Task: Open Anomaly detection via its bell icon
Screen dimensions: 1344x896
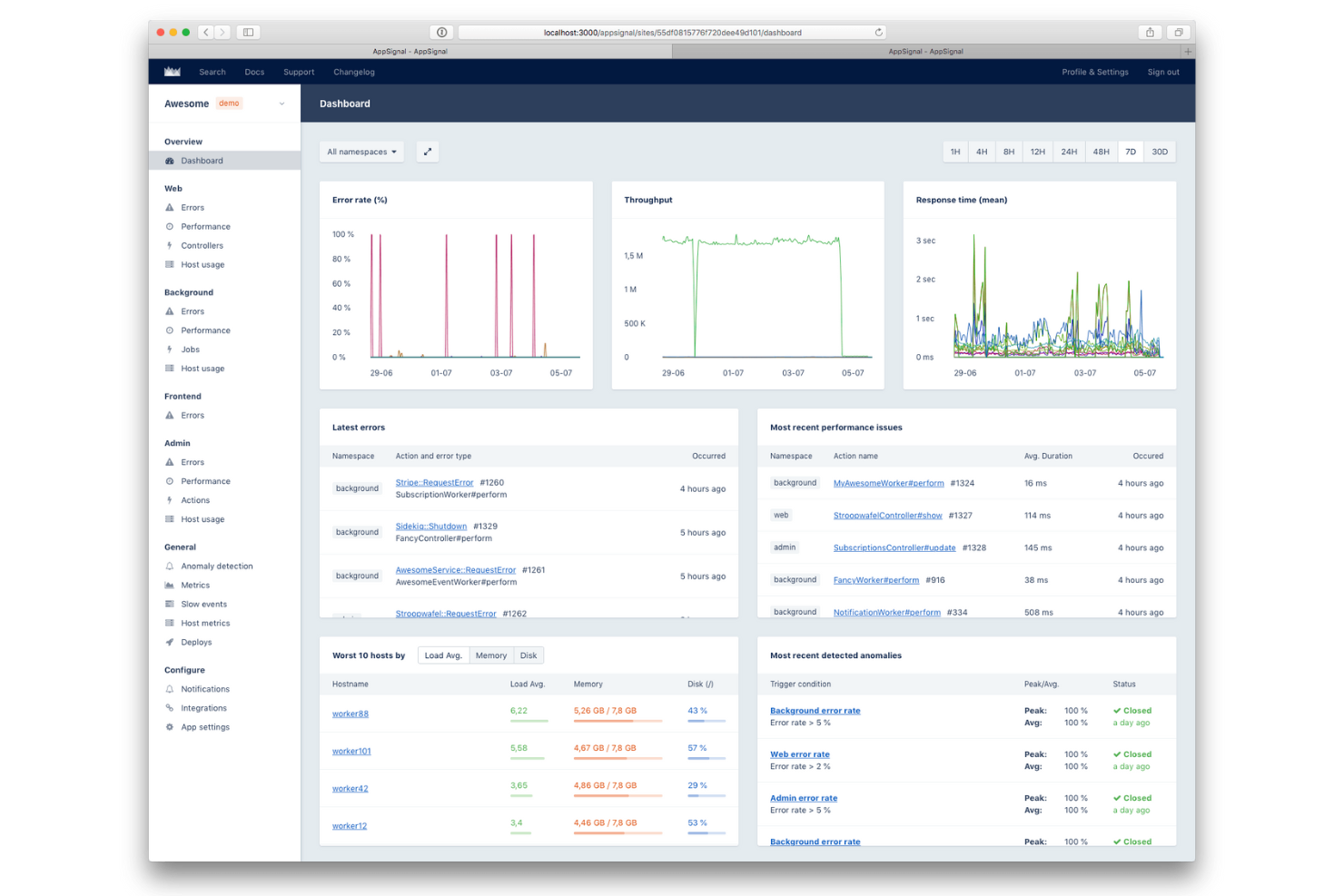Action: point(169,566)
